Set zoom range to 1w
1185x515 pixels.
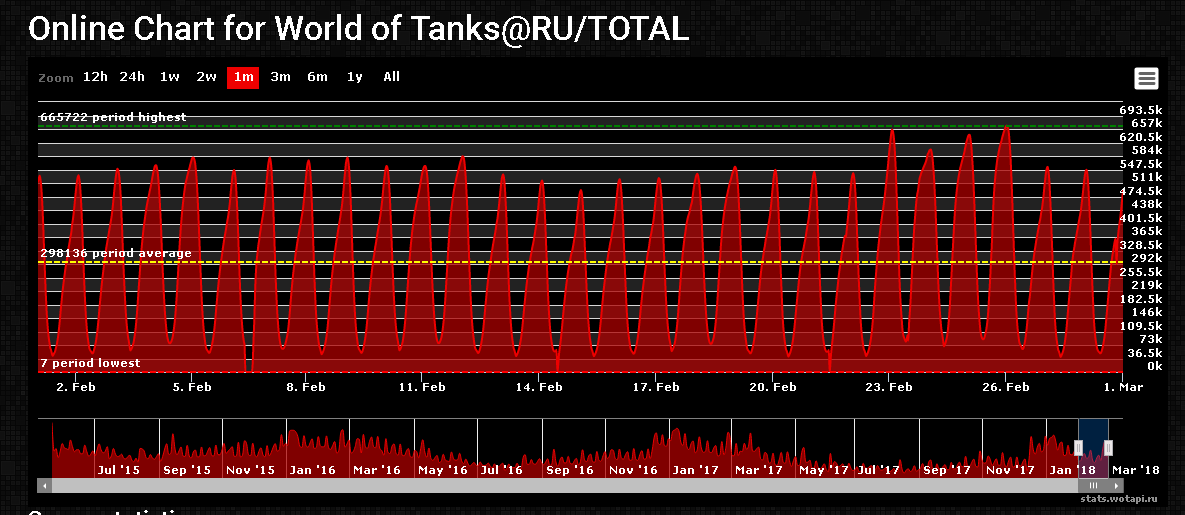point(169,77)
